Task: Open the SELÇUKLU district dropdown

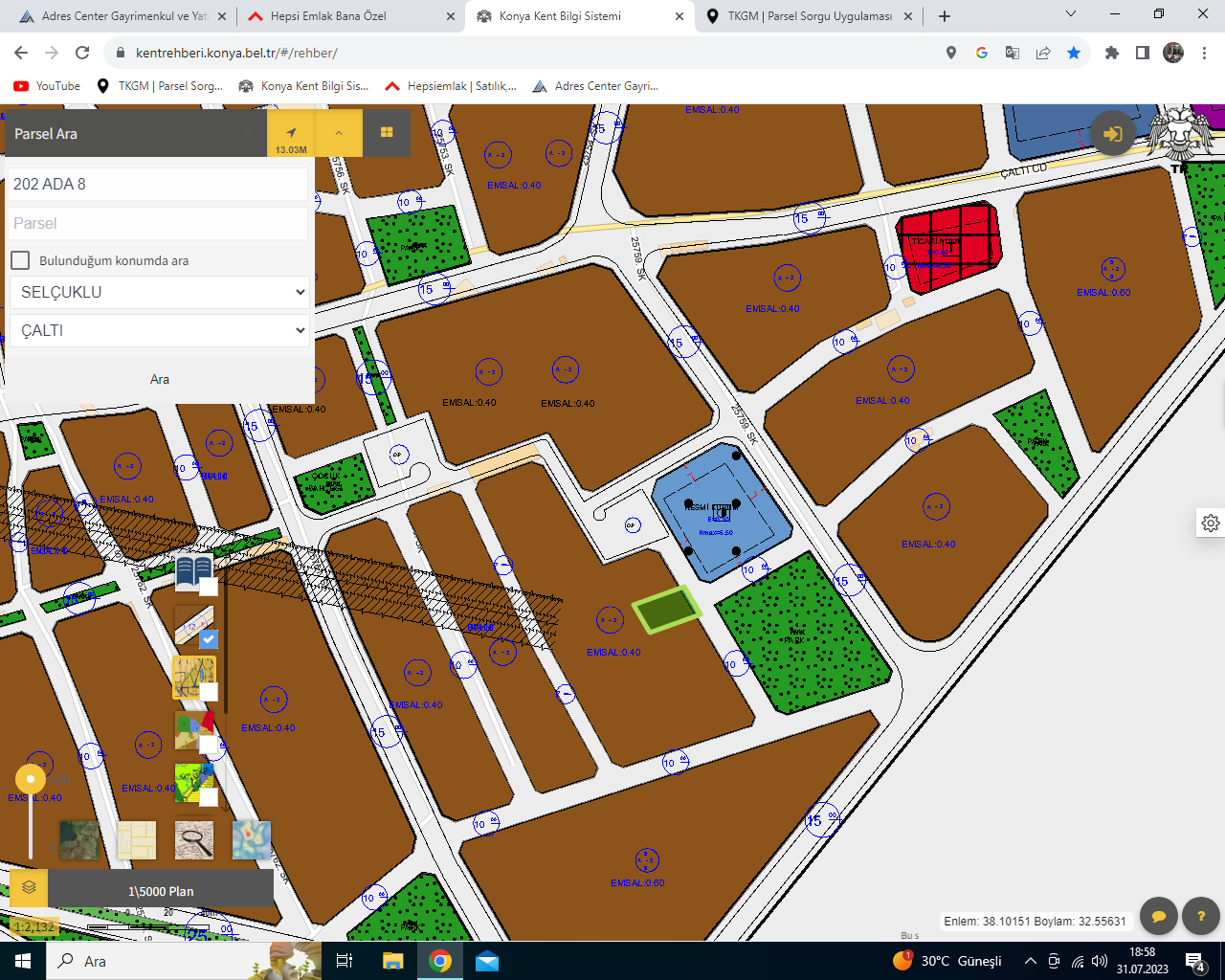Action: coord(160,292)
